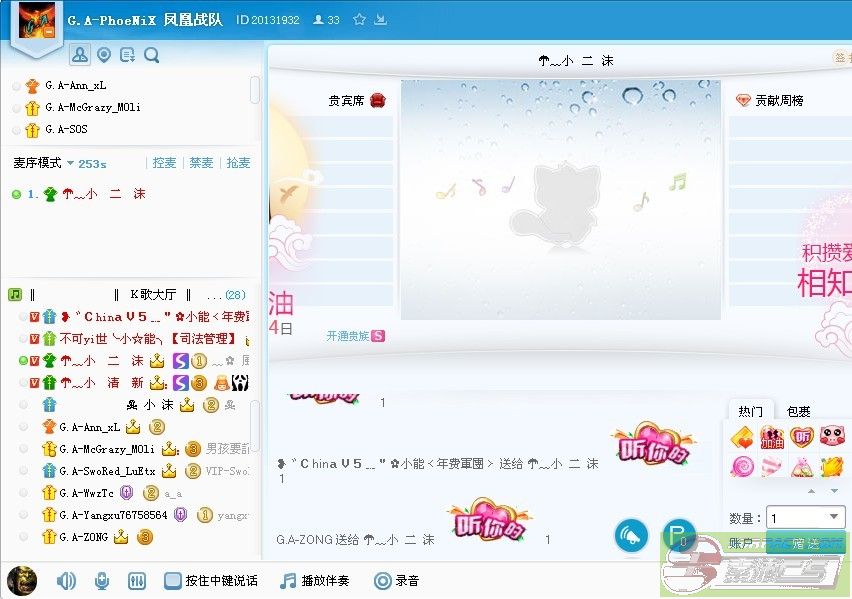Switch to the 包裹 tab
Image resolution: width=852 pixels, height=599 pixels.
(x=798, y=411)
